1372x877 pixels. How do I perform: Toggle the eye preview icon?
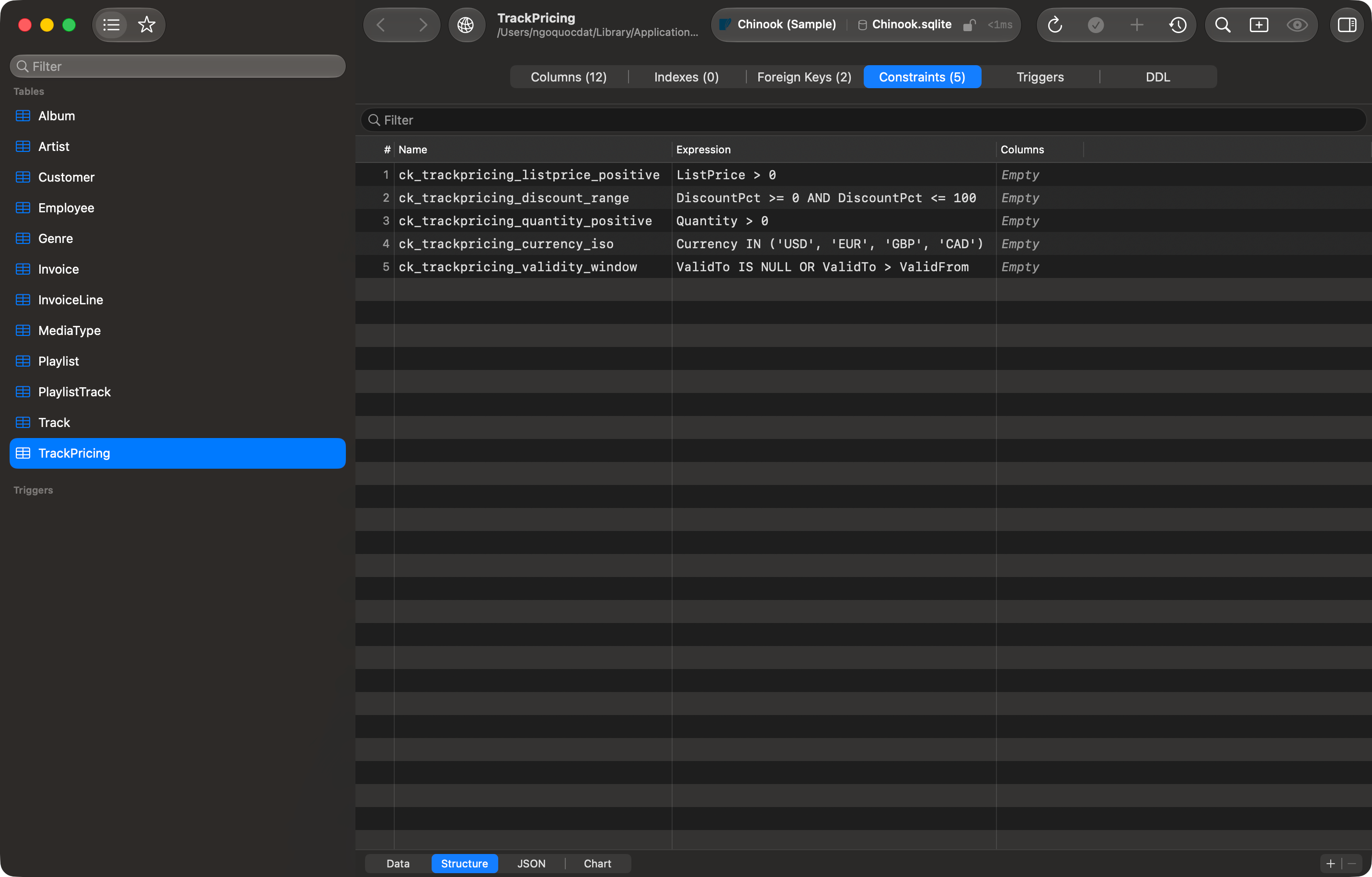1297,25
